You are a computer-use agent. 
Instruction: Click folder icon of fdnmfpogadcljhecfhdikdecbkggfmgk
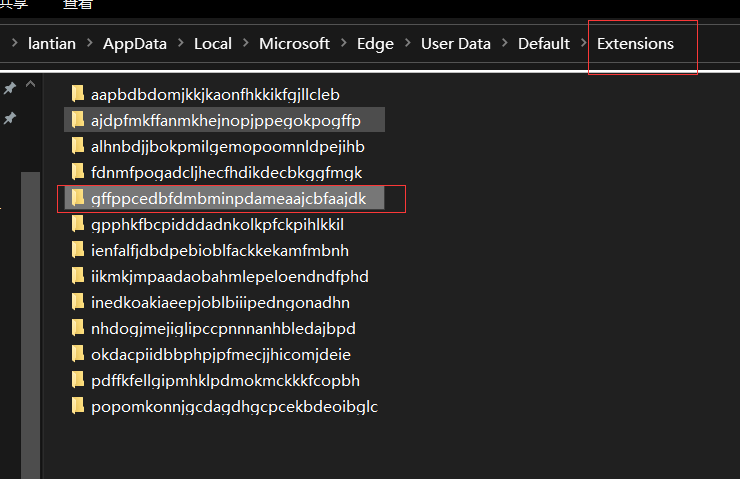[78, 171]
